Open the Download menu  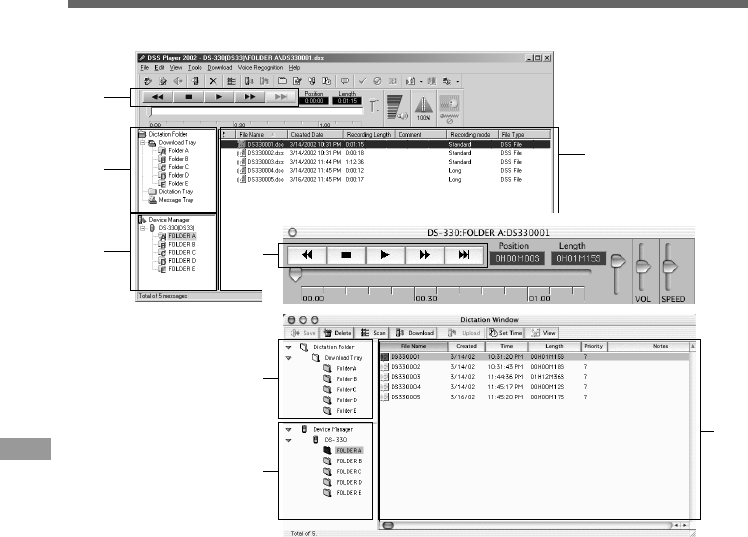point(220,68)
